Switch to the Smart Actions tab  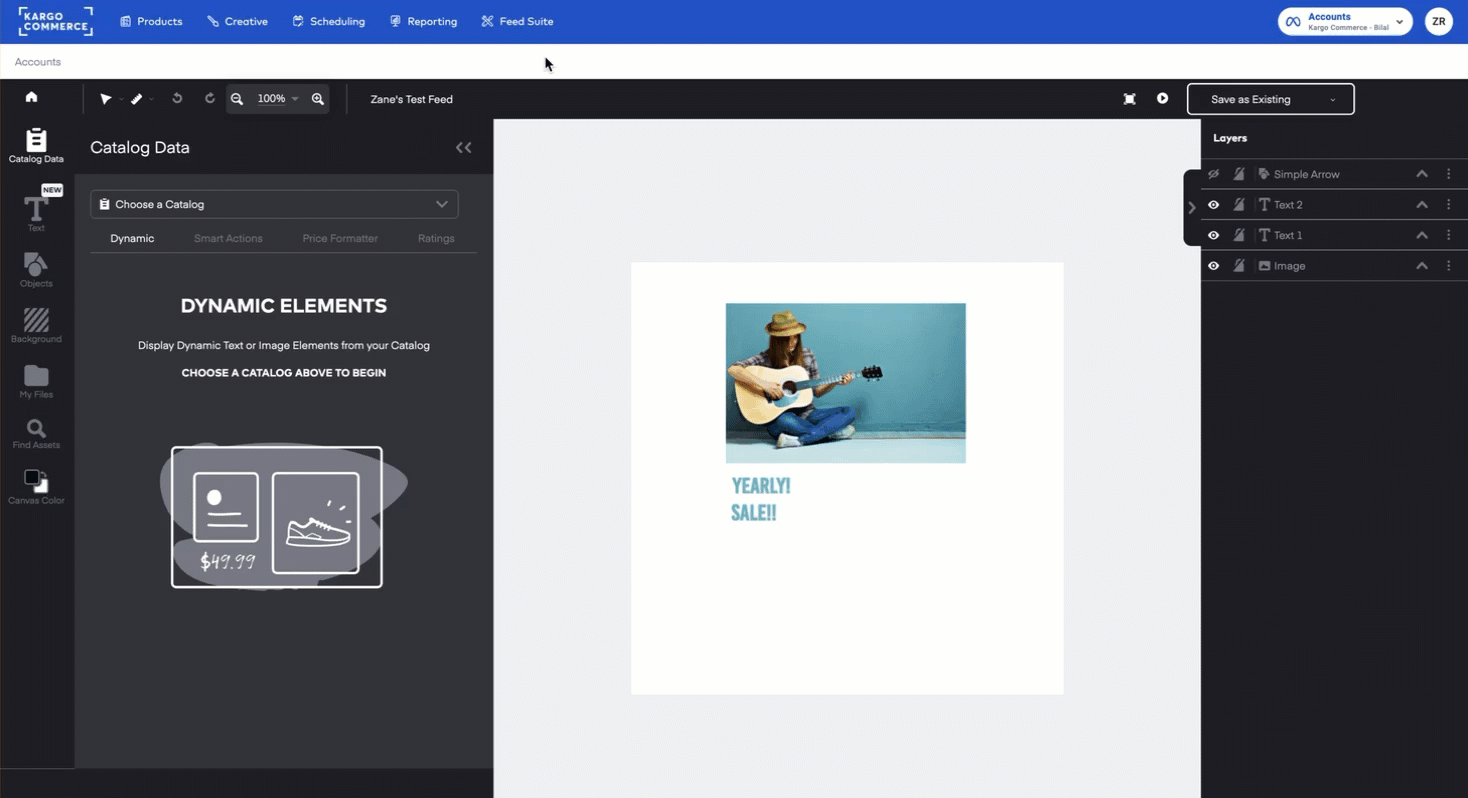pyautogui.click(x=227, y=238)
